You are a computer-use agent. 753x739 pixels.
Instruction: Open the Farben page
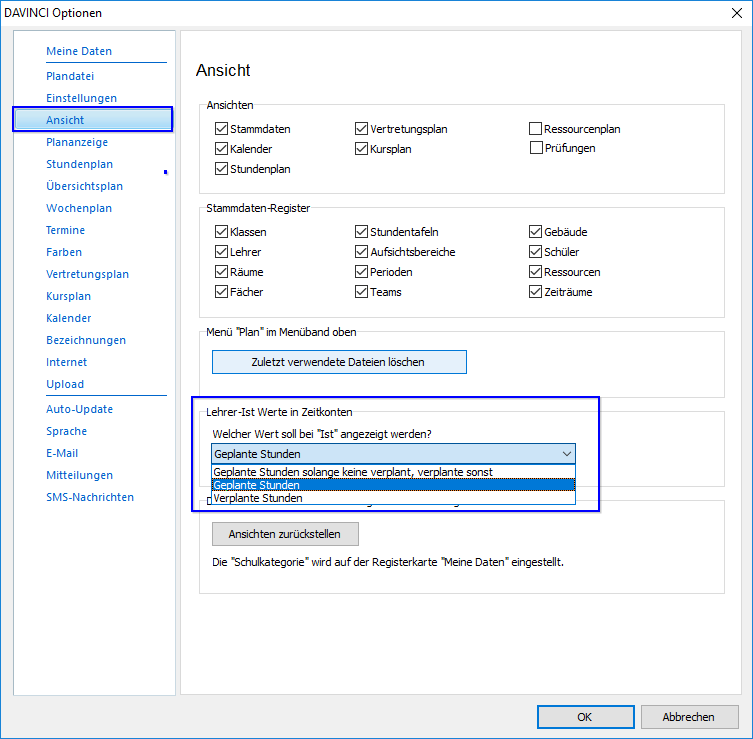tap(64, 252)
